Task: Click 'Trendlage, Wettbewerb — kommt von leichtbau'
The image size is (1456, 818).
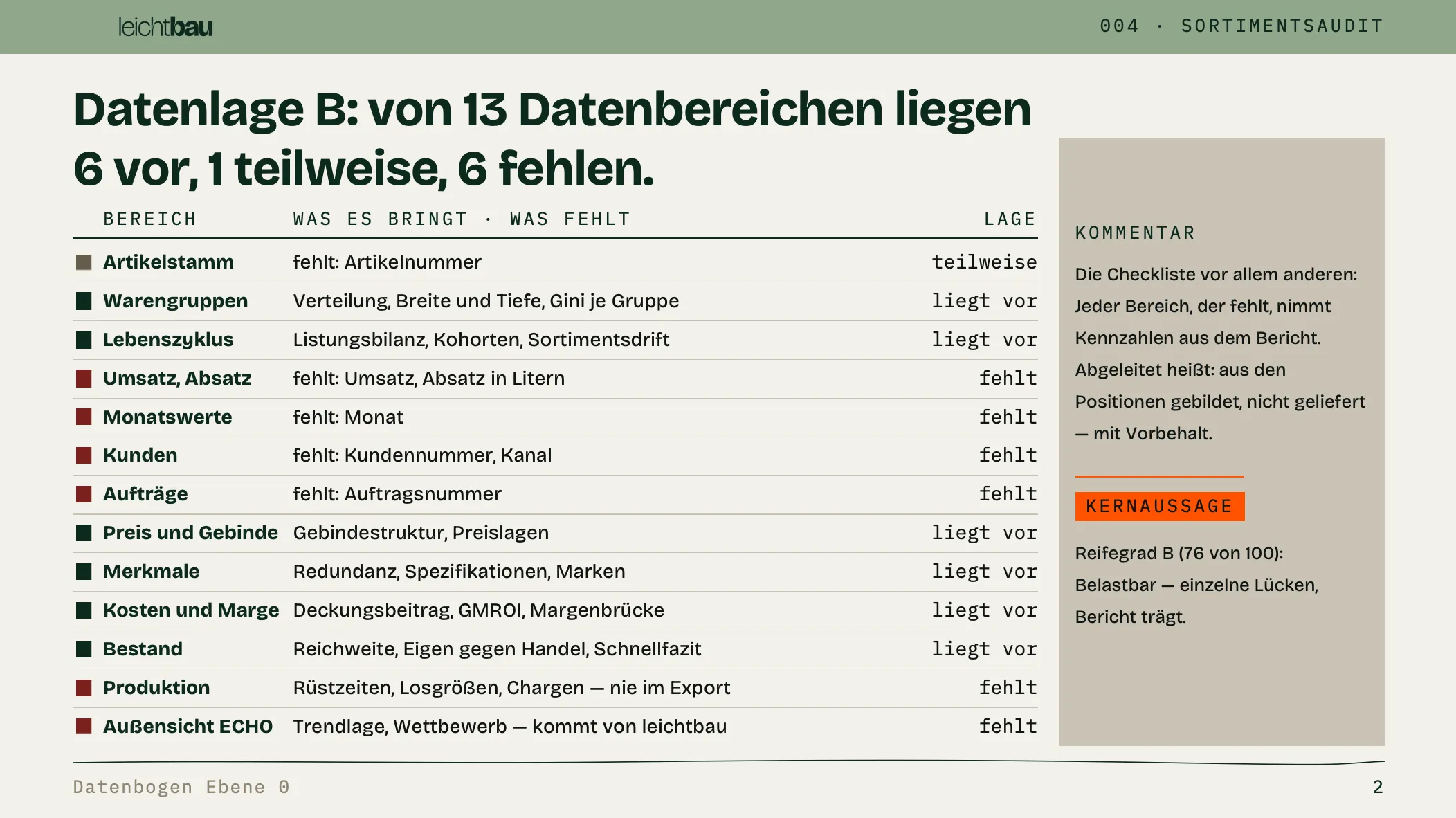Action: 509,727
